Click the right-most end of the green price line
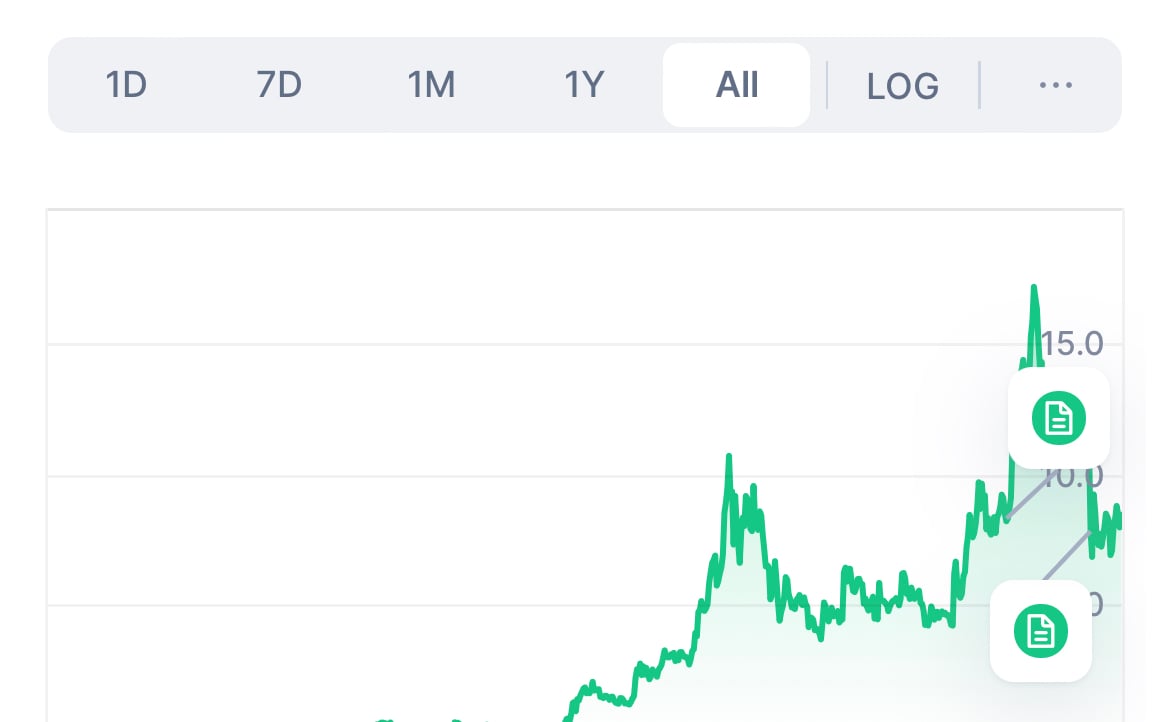 pyautogui.click(x=1119, y=517)
